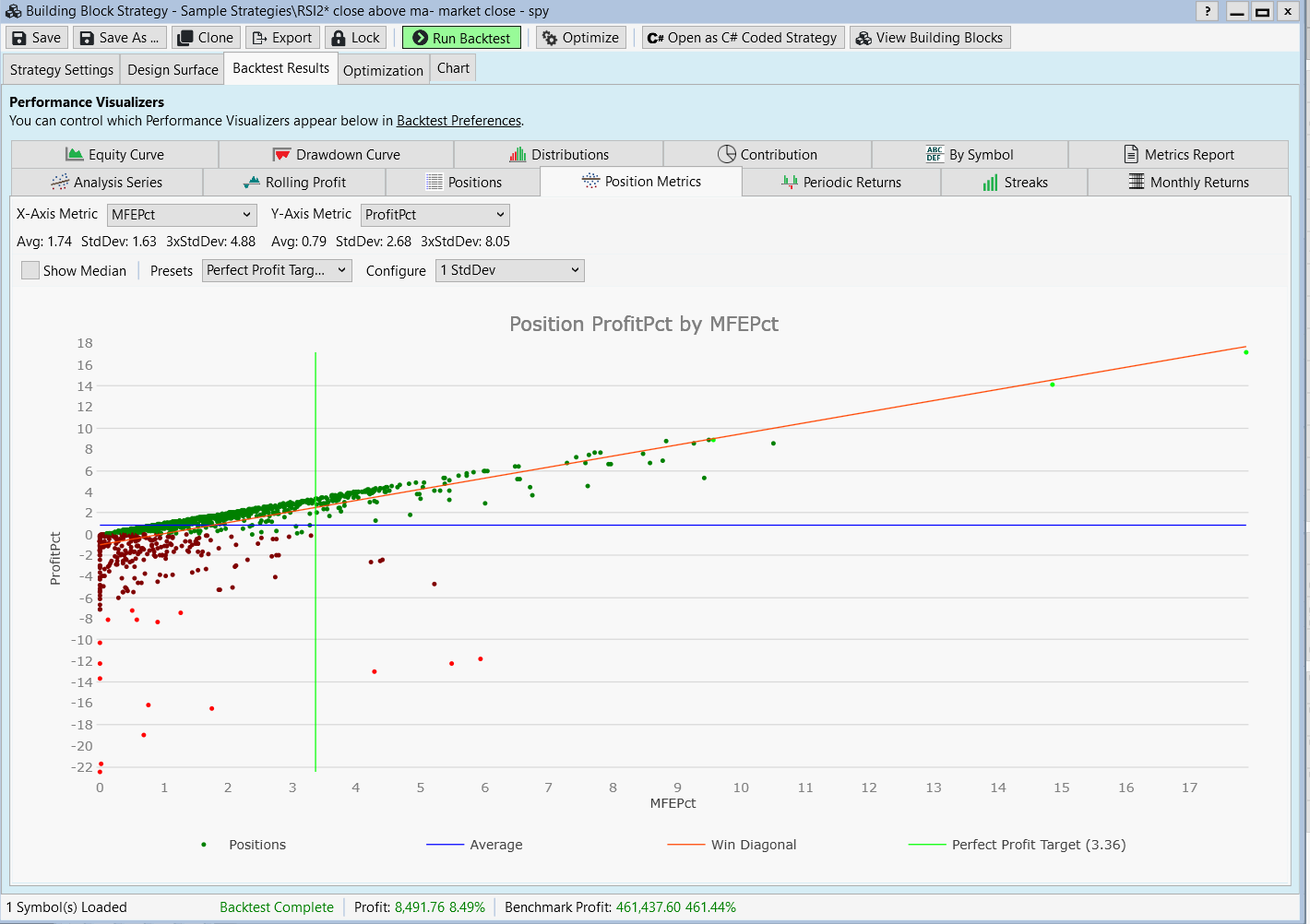
Task: Enable the Show Median checkbox
Action: tap(30, 270)
